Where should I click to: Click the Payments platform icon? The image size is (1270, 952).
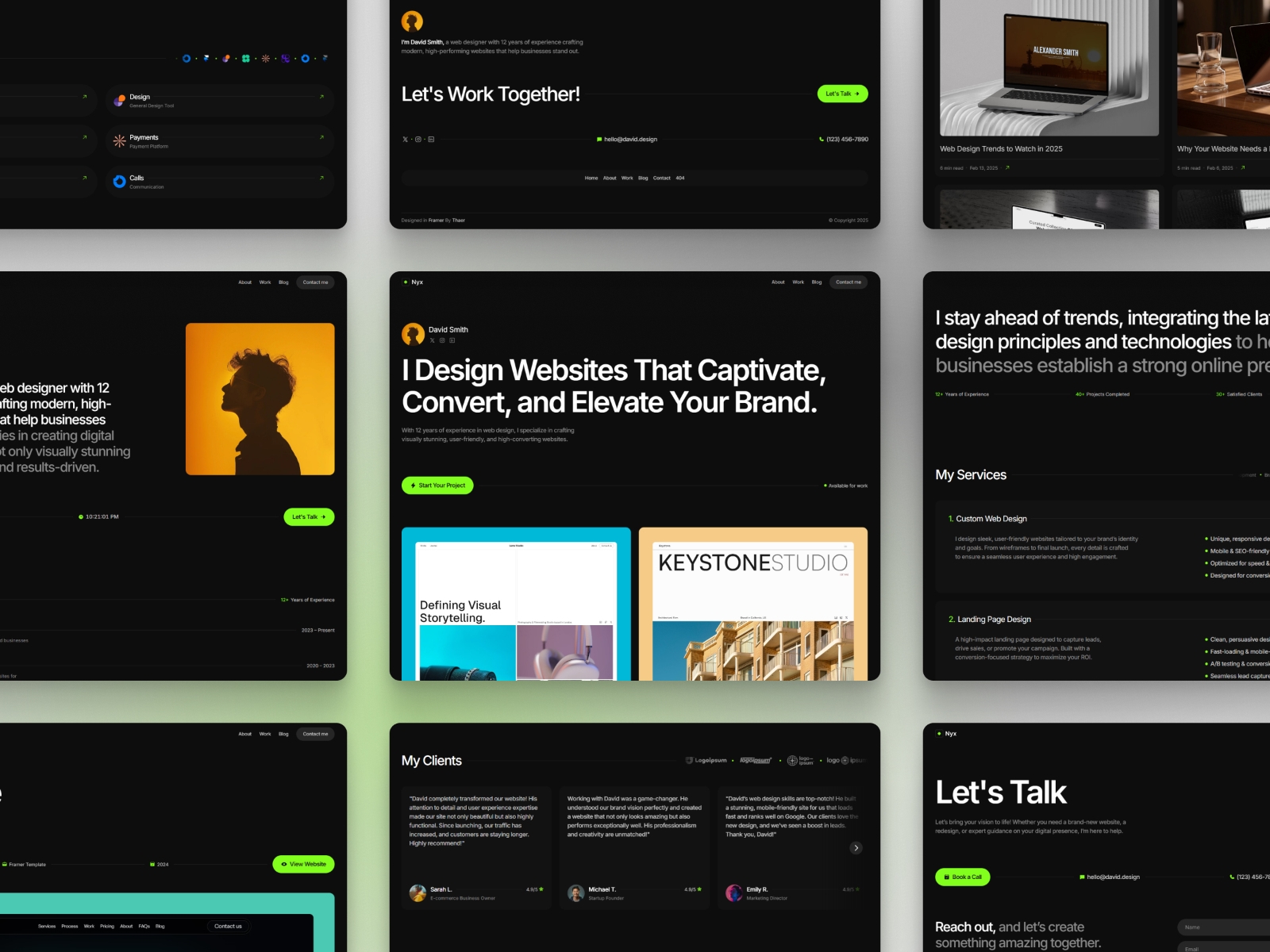(x=119, y=140)
